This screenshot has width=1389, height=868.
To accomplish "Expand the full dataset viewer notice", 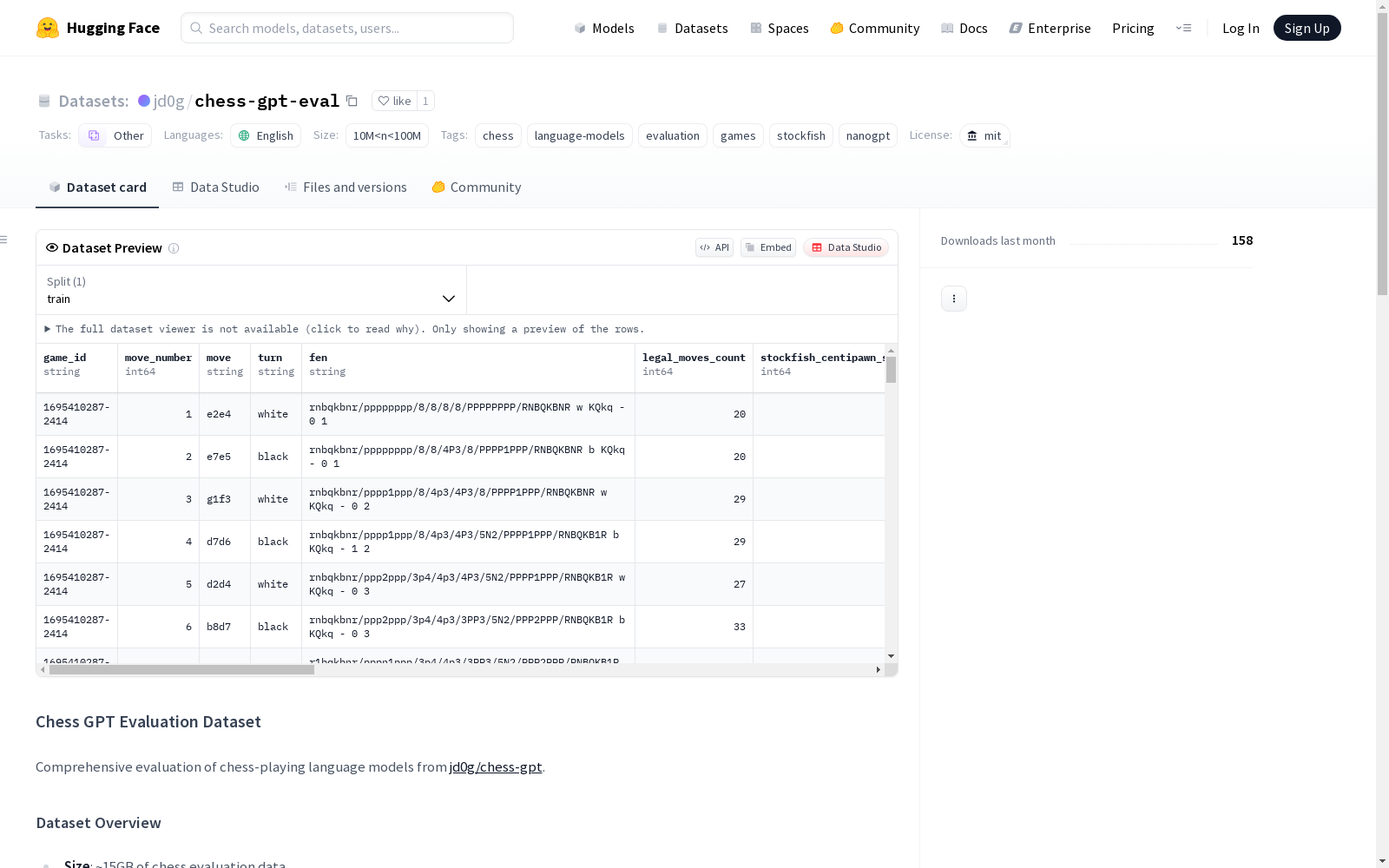I will tap(345, 329).
